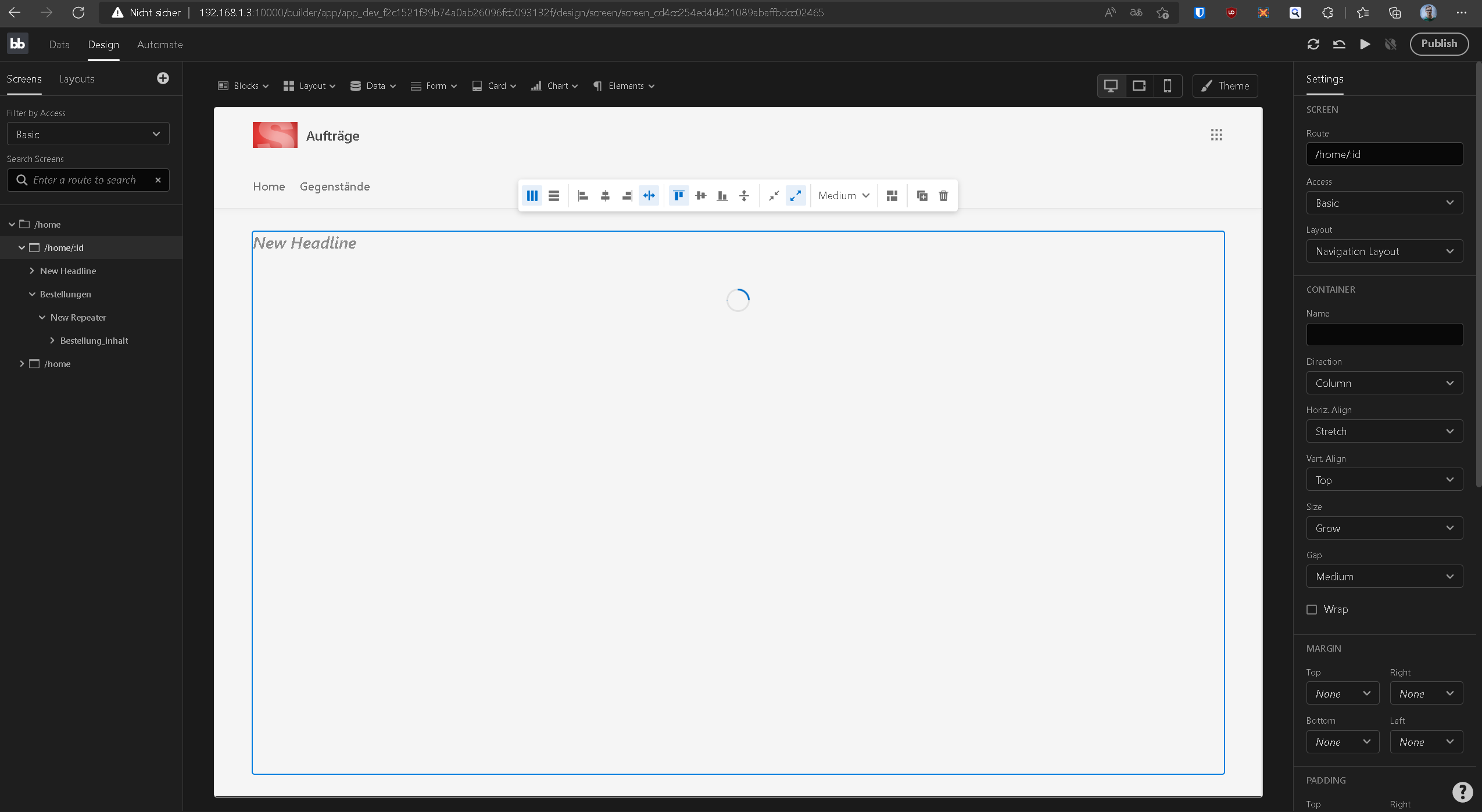Open the Blocks component menu

coord(243,86)
